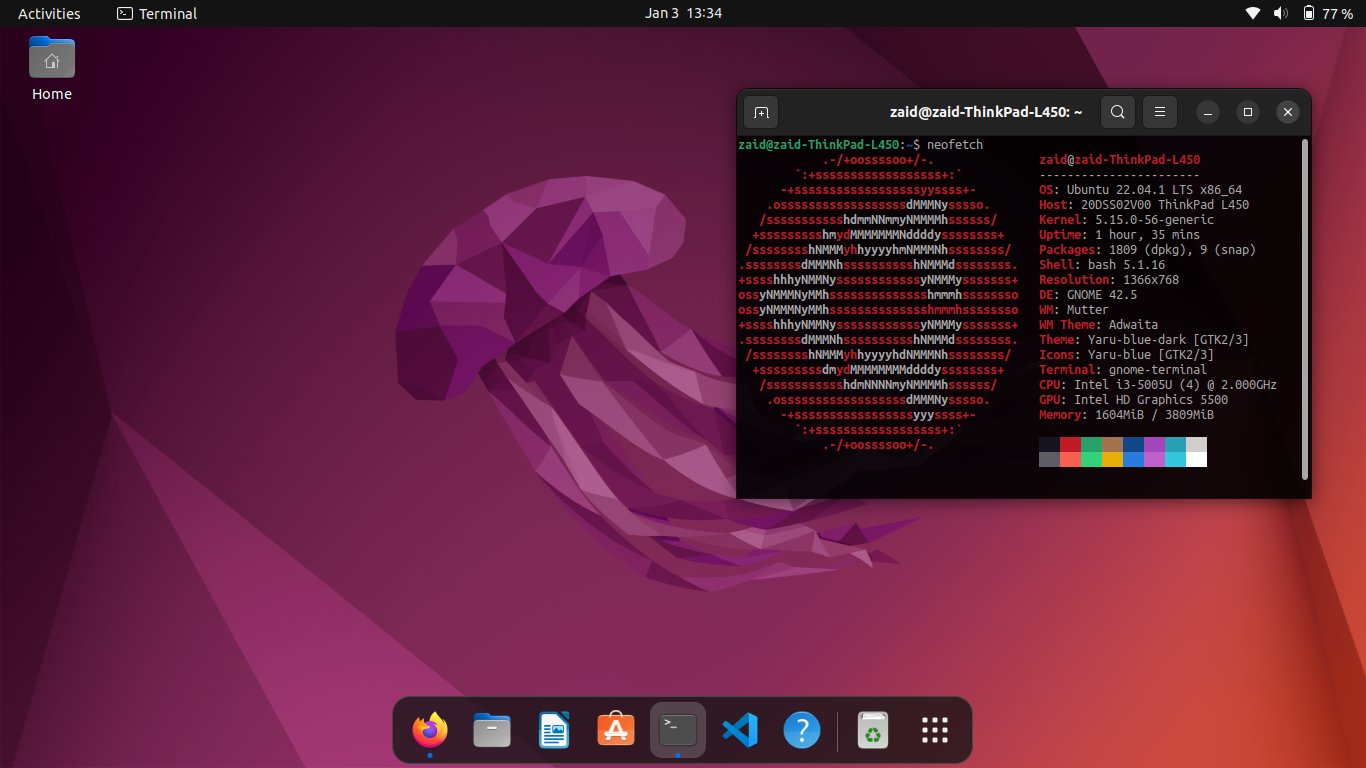Open the Help application from the dock

pyautogui.click(x=802, y=730)
